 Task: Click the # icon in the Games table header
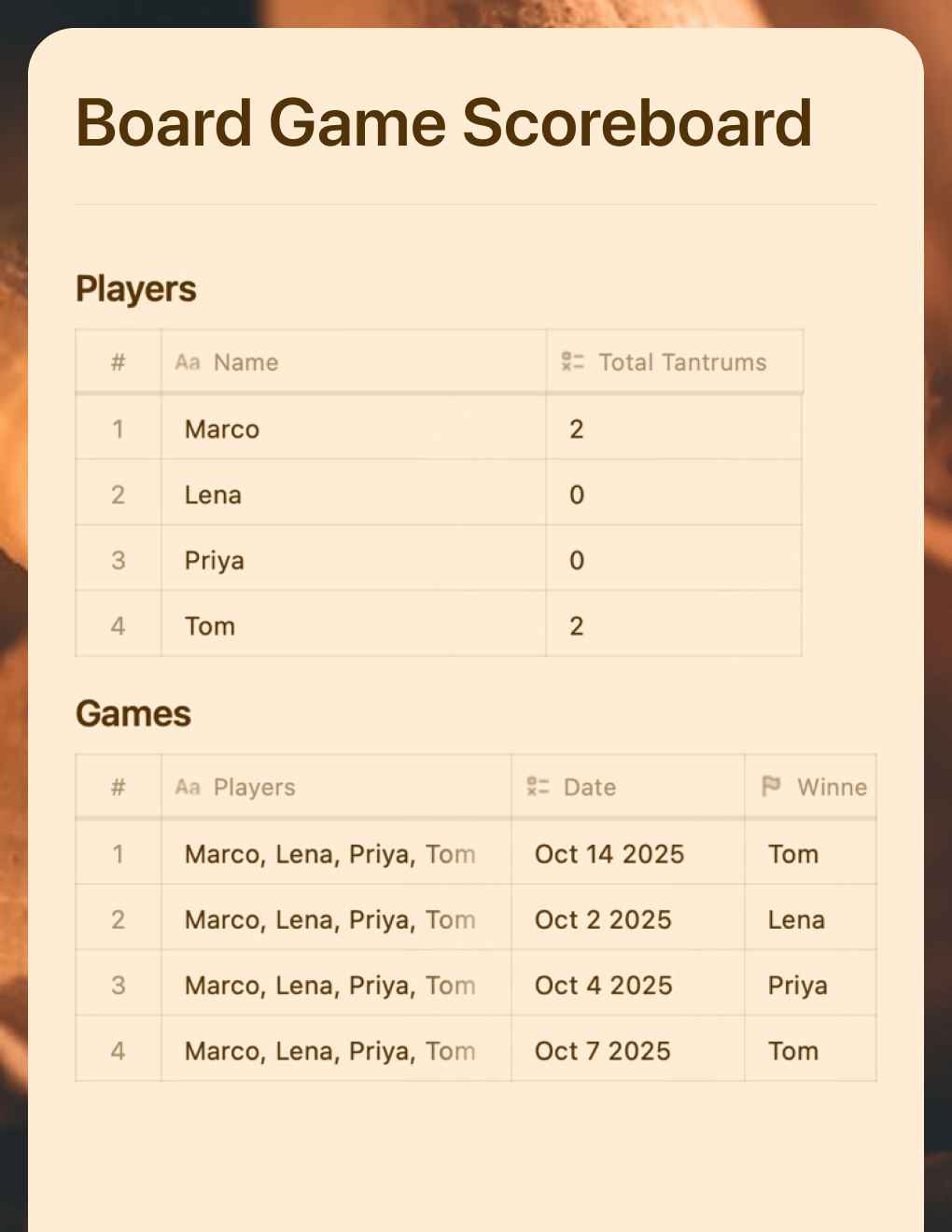pyautogui.click(x=117, y=787)
